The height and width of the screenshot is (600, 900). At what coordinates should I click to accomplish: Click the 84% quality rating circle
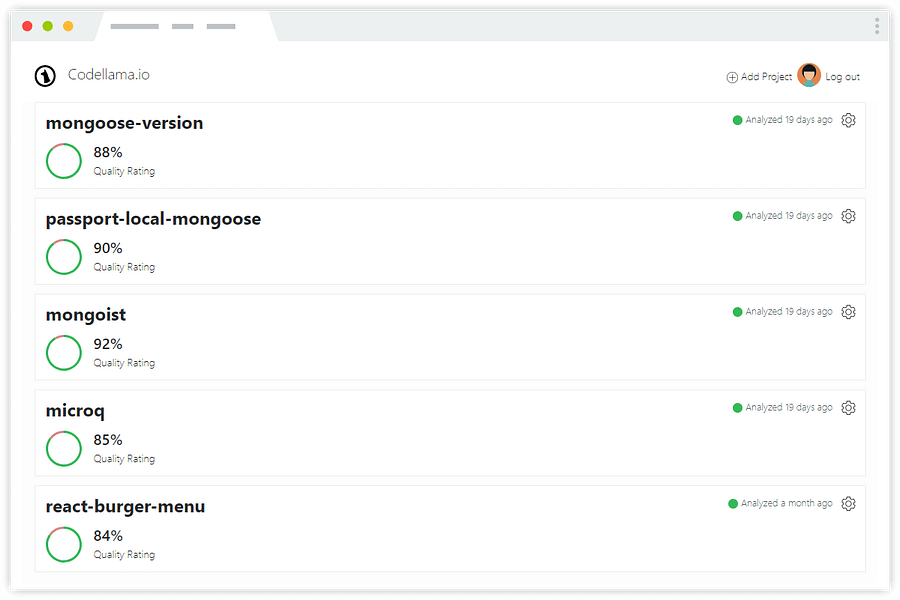[64, 545]
